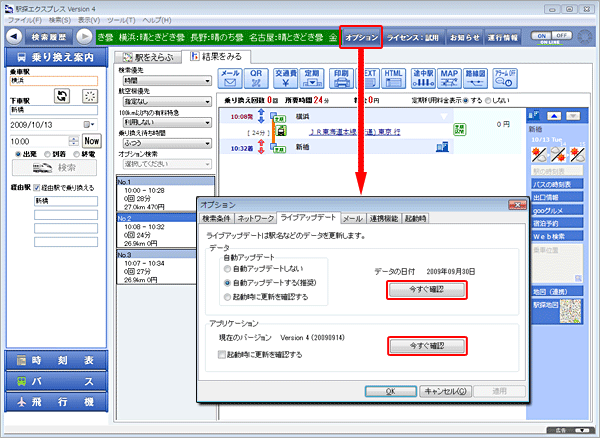This screenshot has width=600, height=438.
Task: Toggle the アラームOFF alarm icon
Action: (x=505, y=78)
